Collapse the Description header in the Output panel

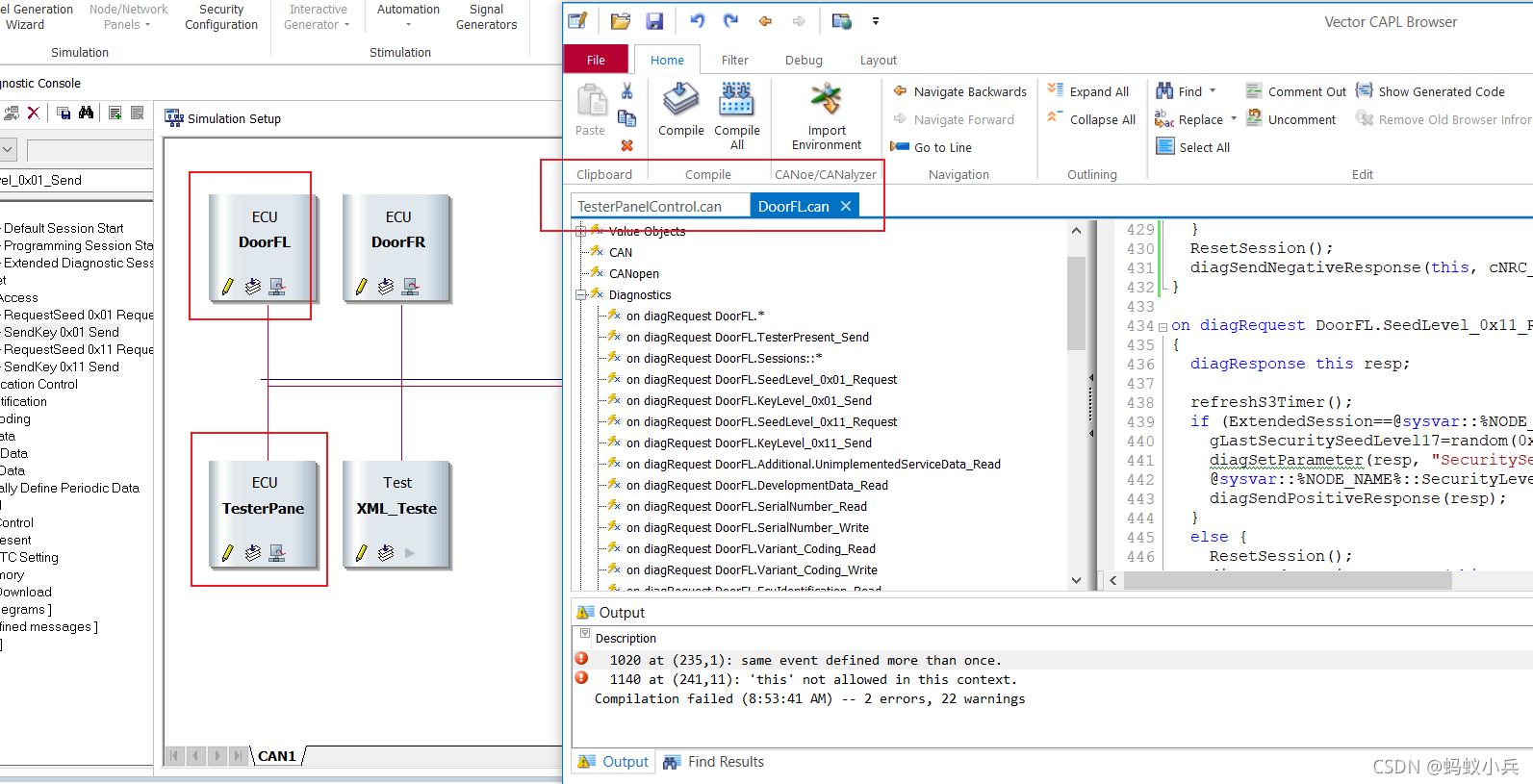tap(584, 634)
